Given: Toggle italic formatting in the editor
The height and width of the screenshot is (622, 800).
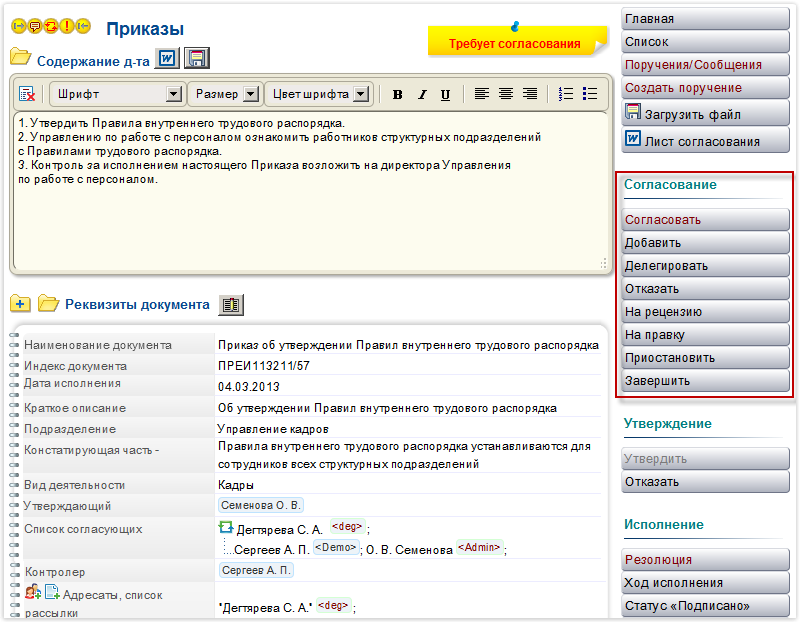Looking at the screenshot, I should click(421, 93).
